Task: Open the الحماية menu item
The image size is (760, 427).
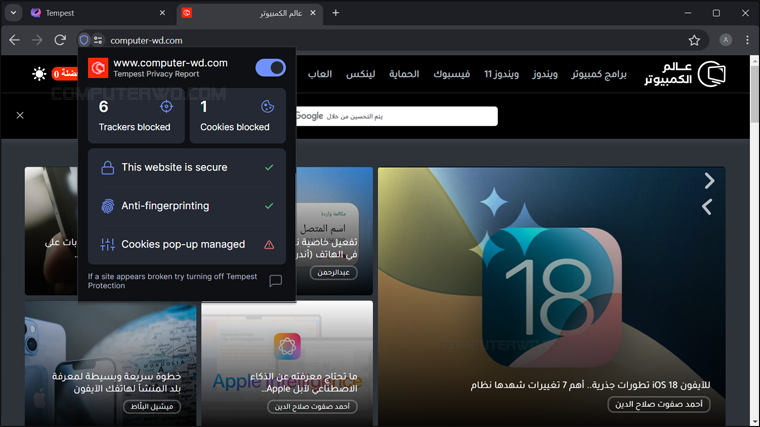Action: tap(404, 74)
